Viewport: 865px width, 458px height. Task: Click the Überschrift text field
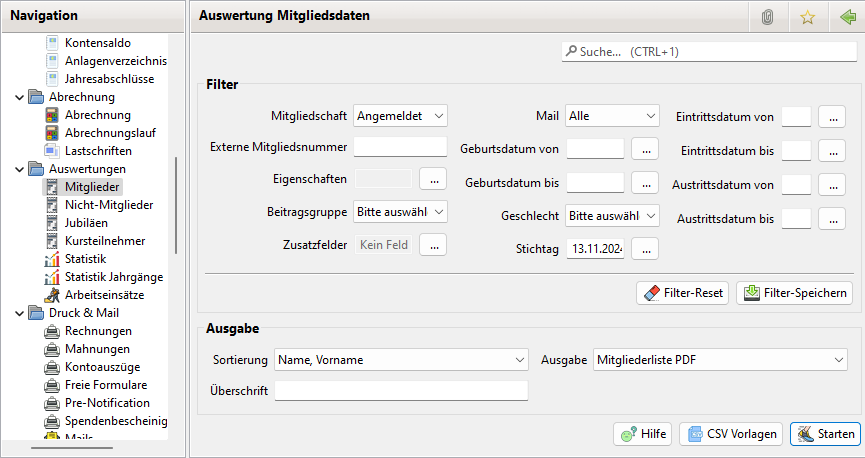[x=401, y=390]
